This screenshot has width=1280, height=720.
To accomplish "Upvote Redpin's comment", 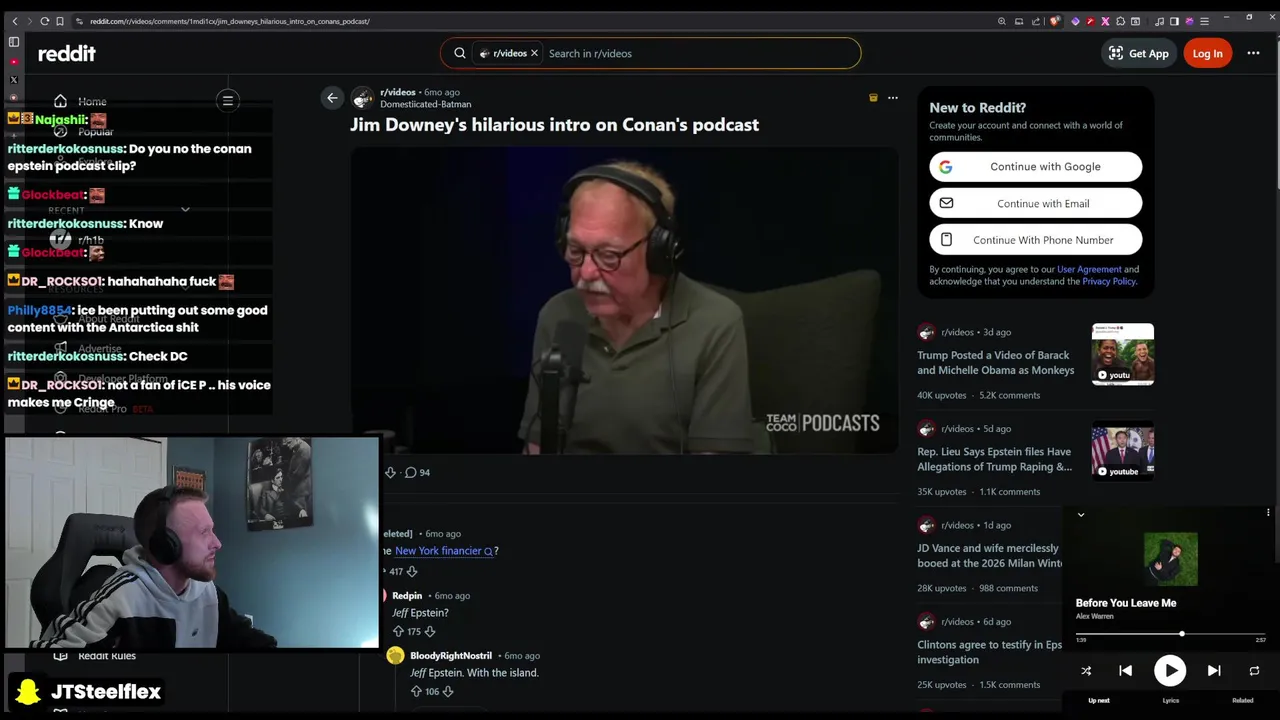I will click(398, 632).
